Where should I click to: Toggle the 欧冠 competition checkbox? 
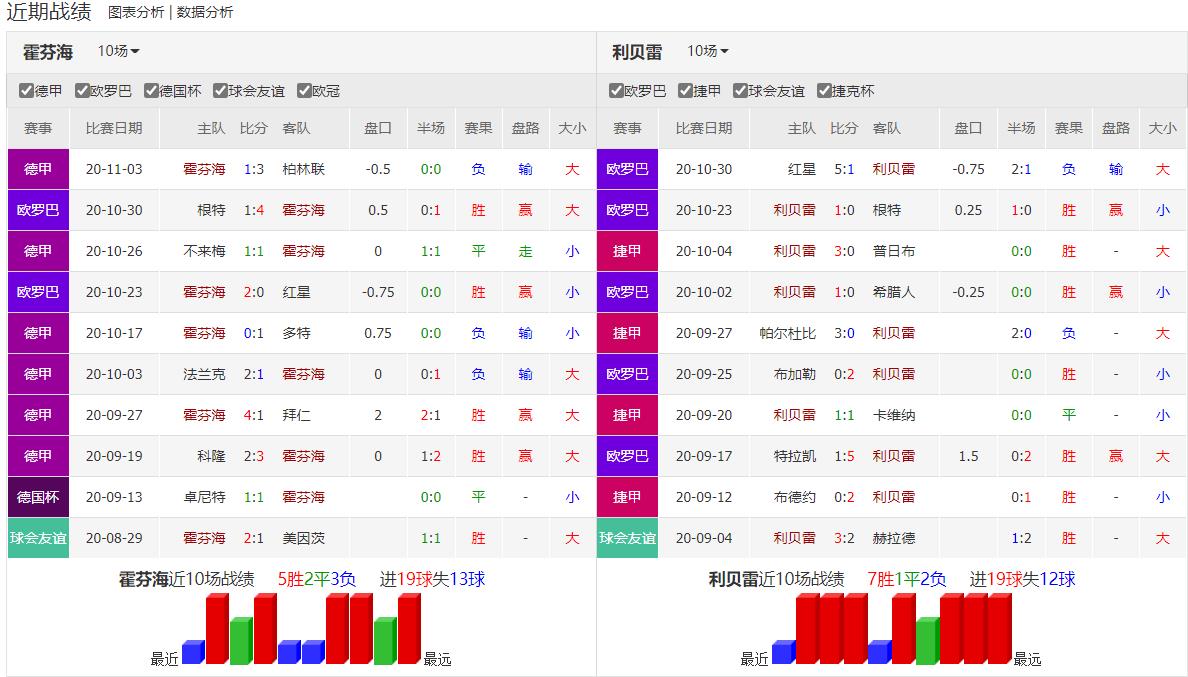305,91
